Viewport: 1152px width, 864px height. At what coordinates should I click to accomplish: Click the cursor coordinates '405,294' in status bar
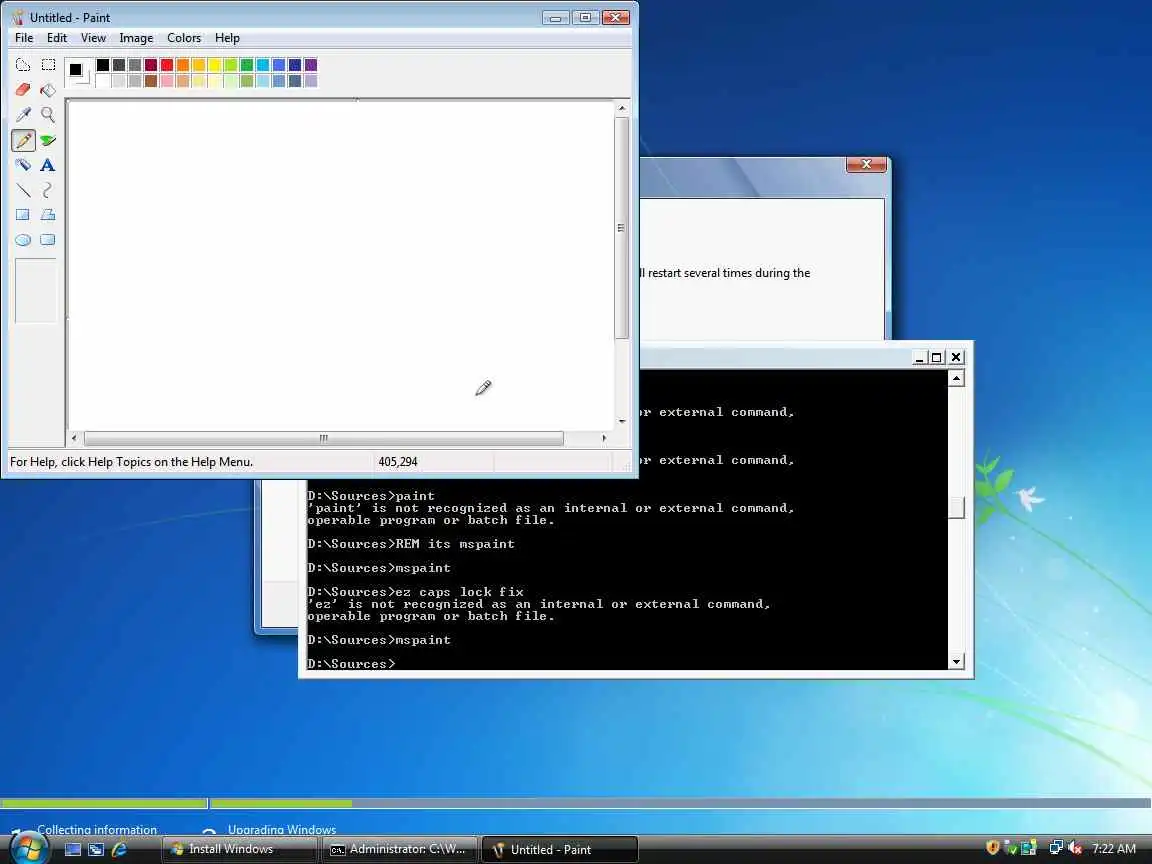(x=397, y=461)
